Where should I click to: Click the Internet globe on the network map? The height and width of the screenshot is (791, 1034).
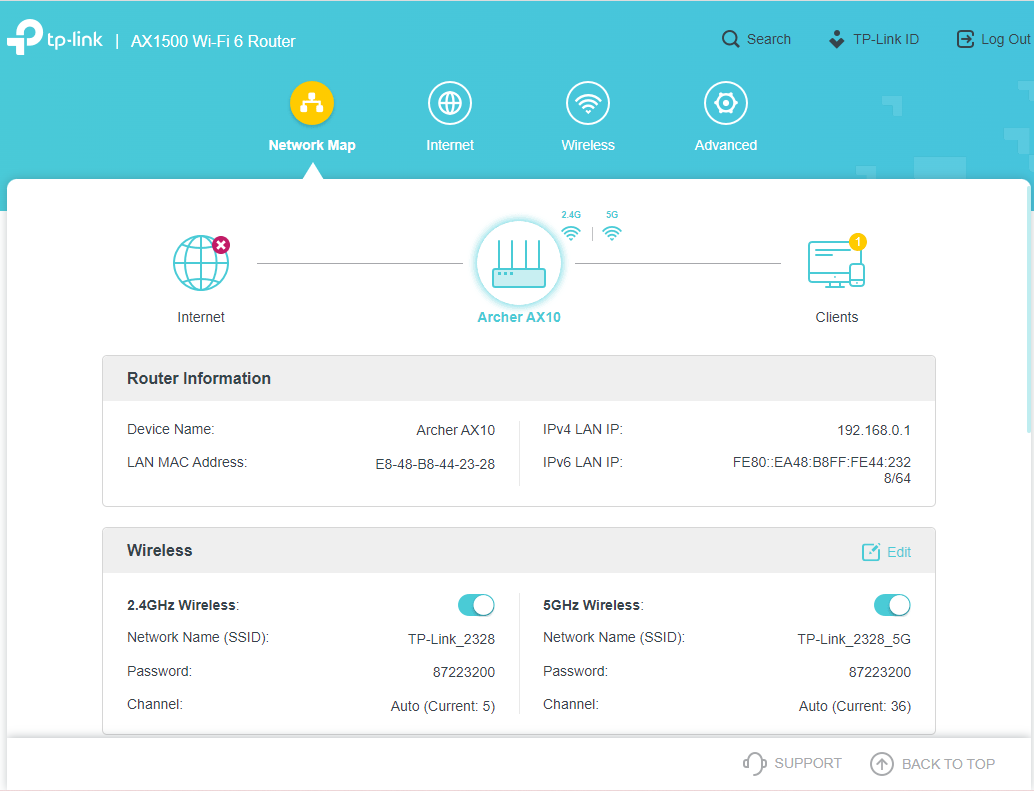tap(200, 263)
